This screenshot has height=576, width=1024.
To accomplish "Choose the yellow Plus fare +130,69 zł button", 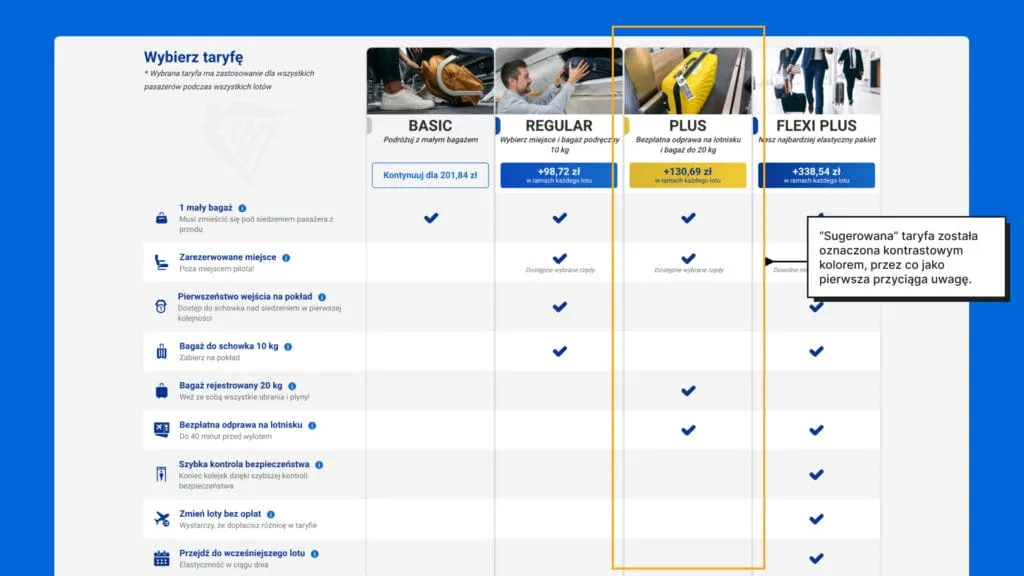I will click(688, 175).
